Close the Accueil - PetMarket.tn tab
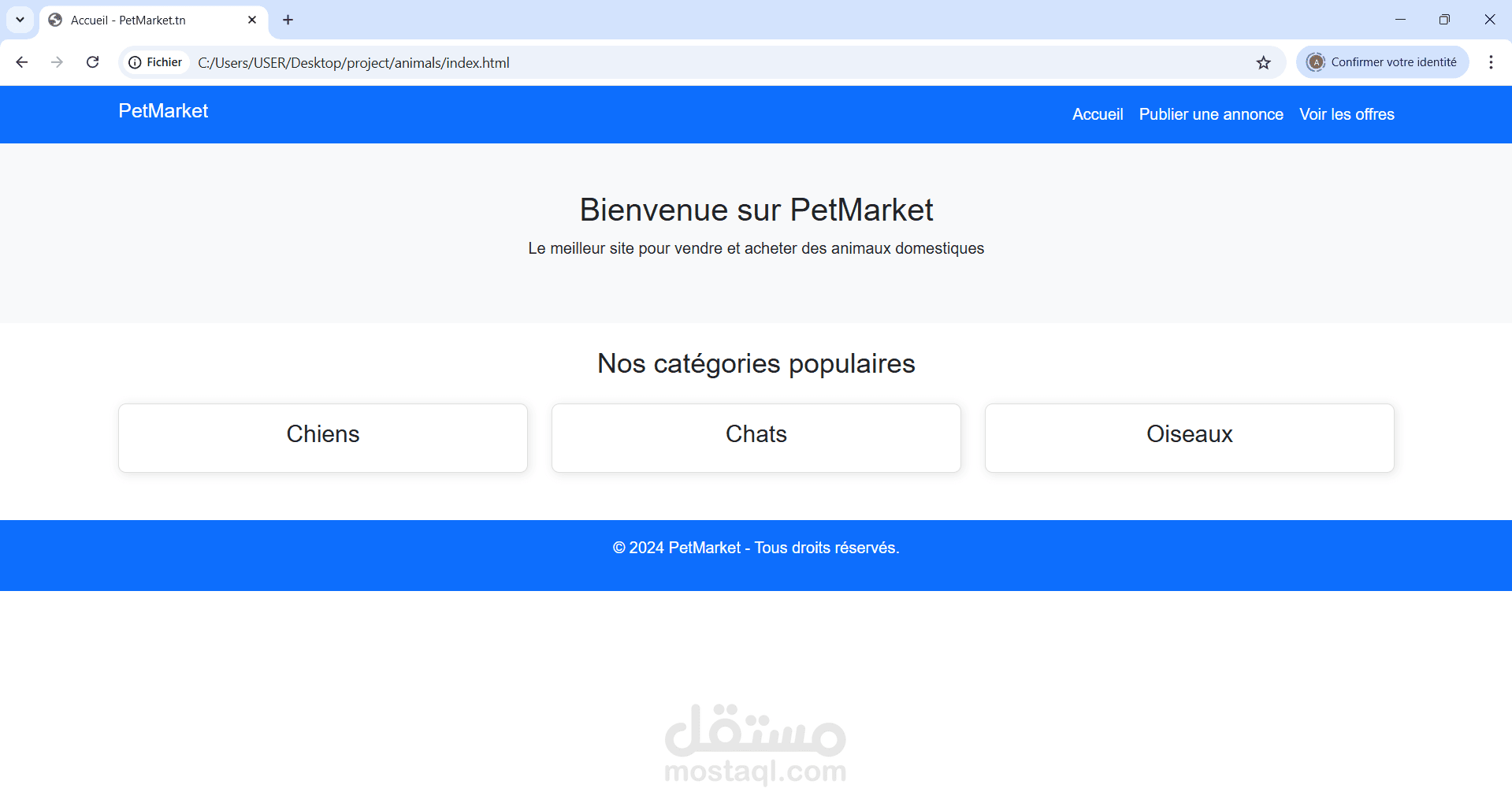 tap(252, 20)
